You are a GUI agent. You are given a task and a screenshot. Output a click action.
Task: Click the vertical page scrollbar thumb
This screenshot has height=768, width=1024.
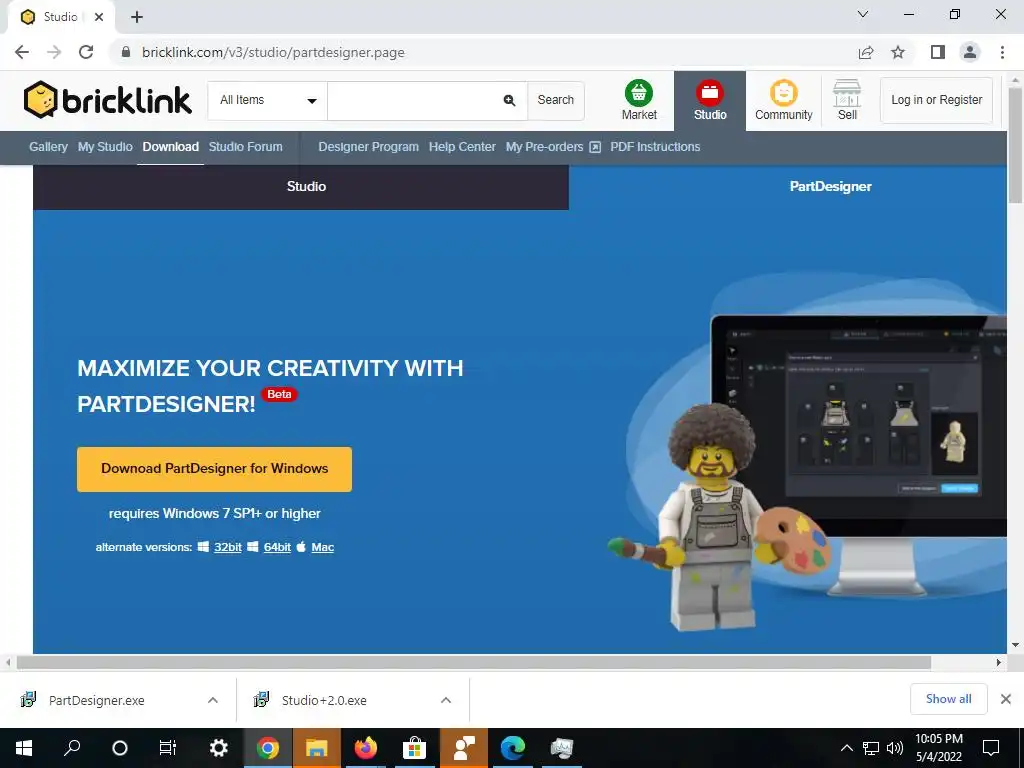click(1015, 146)
